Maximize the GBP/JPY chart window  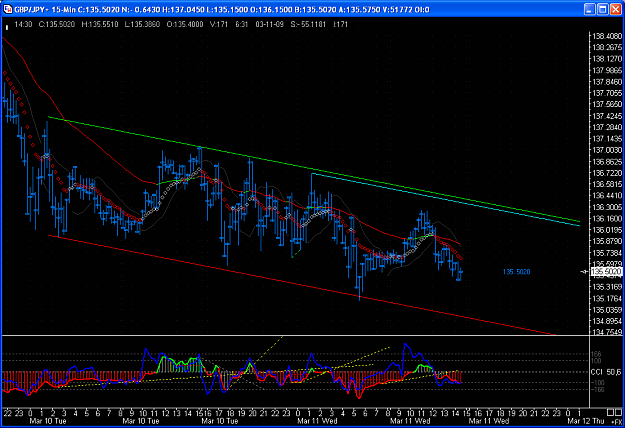[x=603, y=9]
